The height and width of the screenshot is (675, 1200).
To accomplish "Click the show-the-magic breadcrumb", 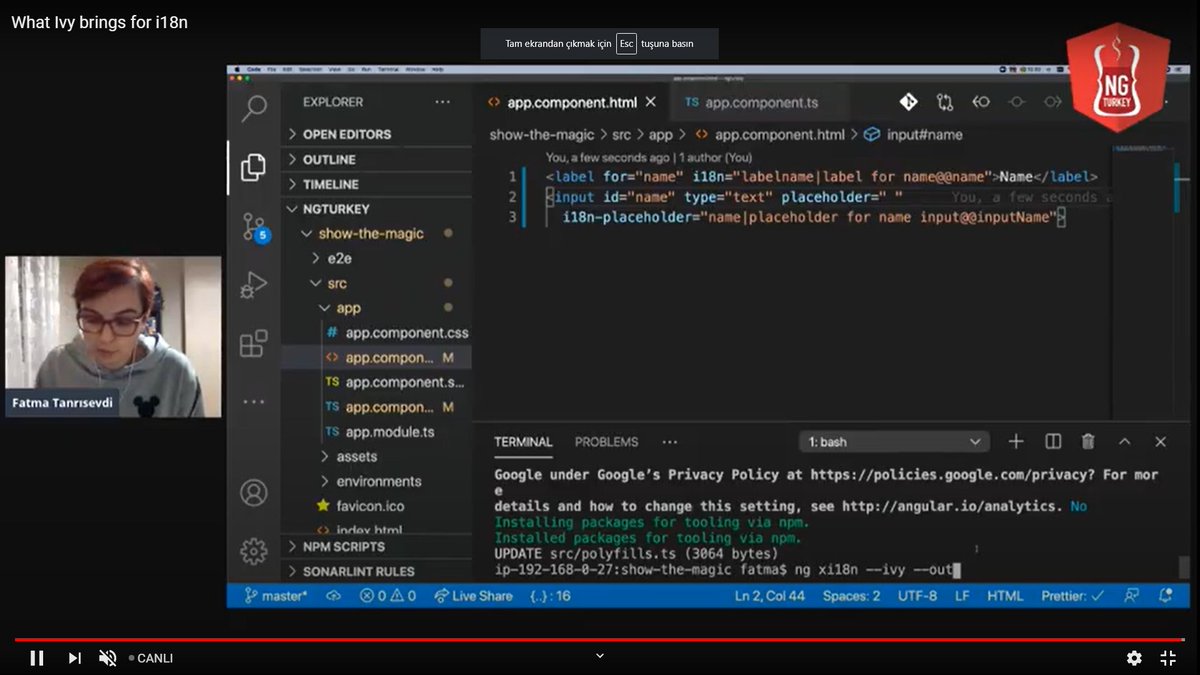I will point(541,134).
